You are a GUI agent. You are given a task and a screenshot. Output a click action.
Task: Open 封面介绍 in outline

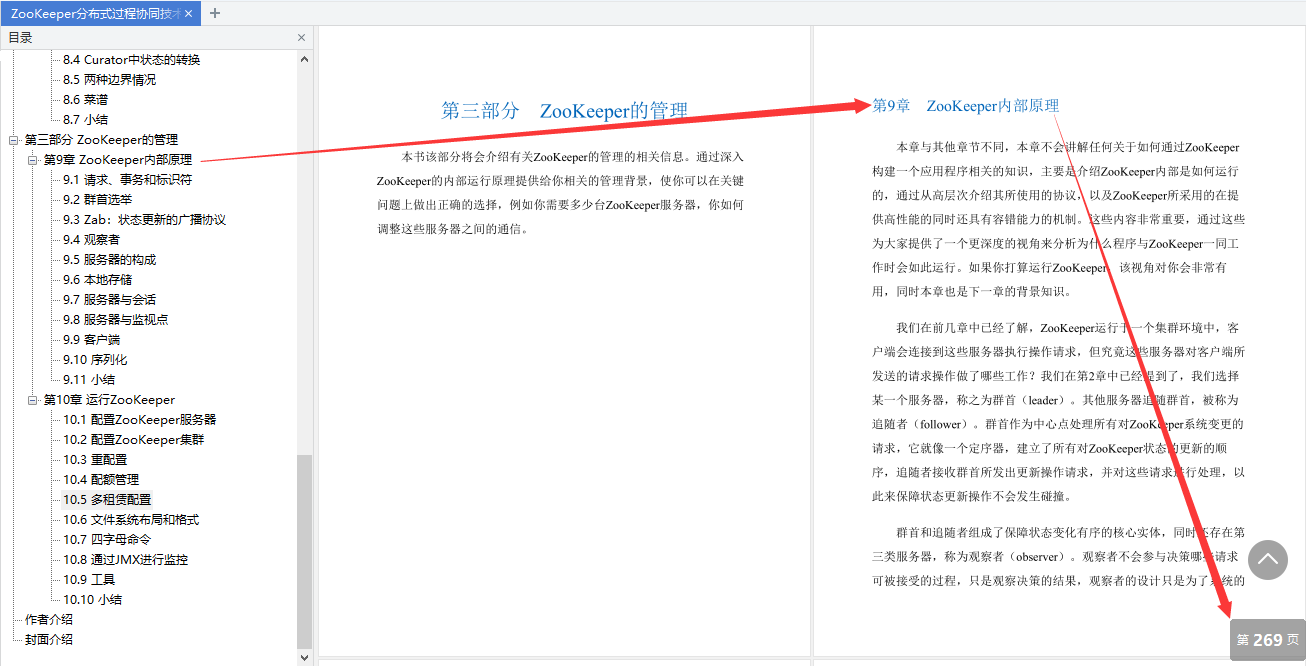(49, 640)
